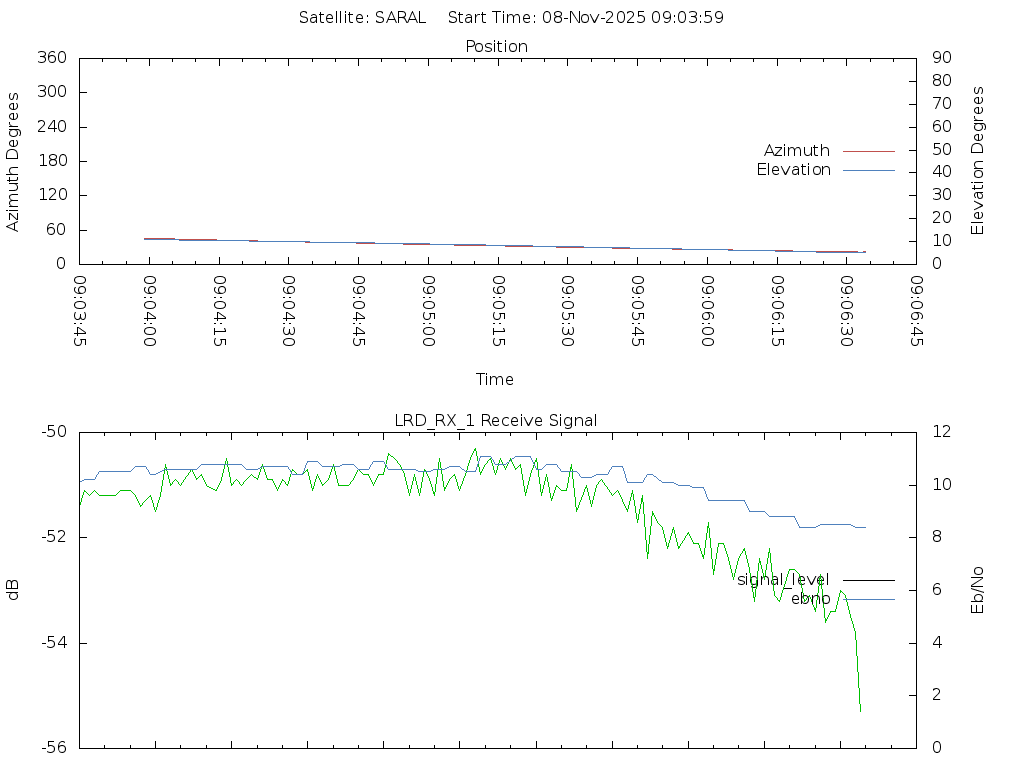Click the Time axis label

pos(495,380)
